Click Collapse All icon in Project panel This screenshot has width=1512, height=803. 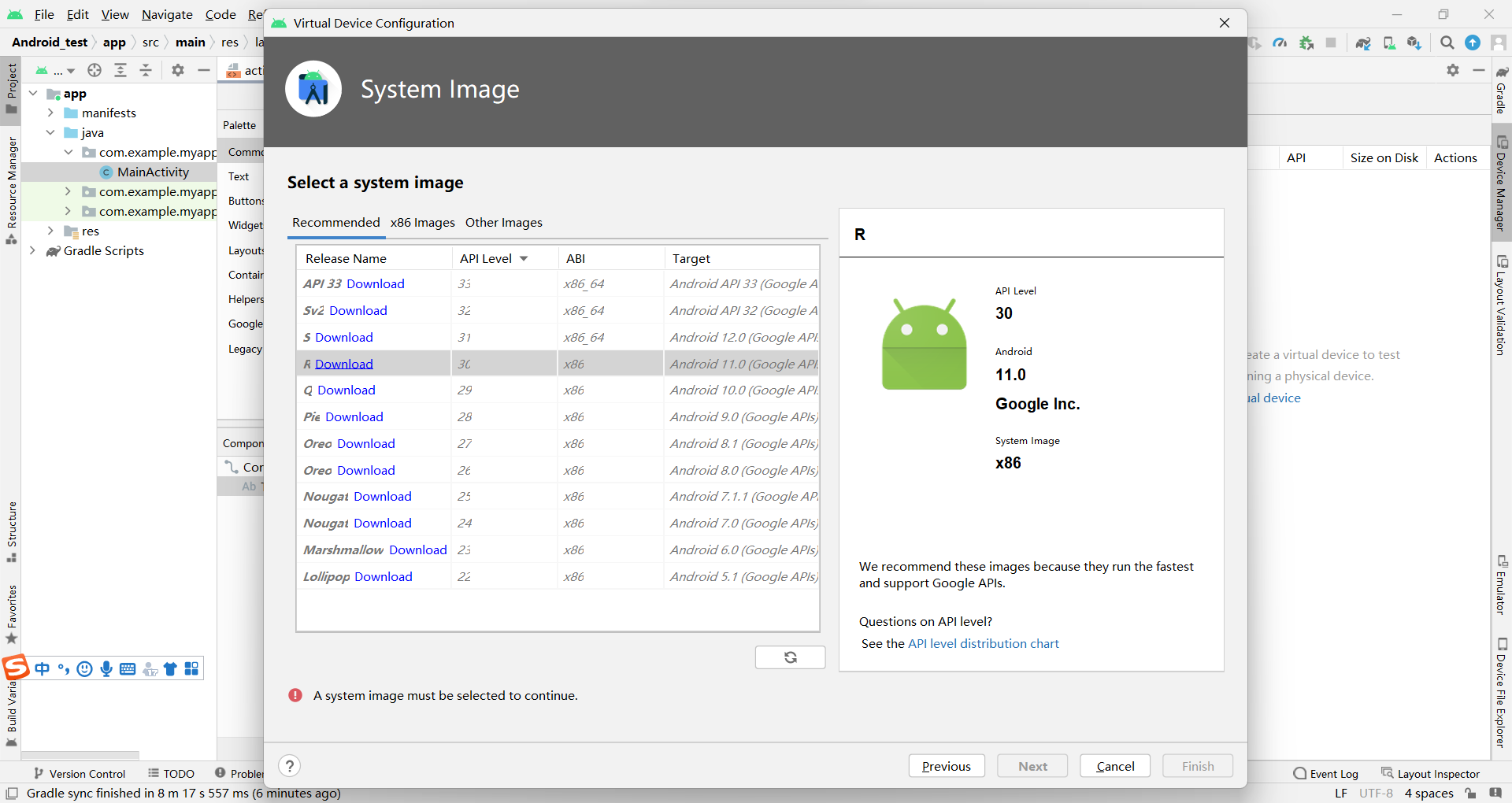pos(146,70)
